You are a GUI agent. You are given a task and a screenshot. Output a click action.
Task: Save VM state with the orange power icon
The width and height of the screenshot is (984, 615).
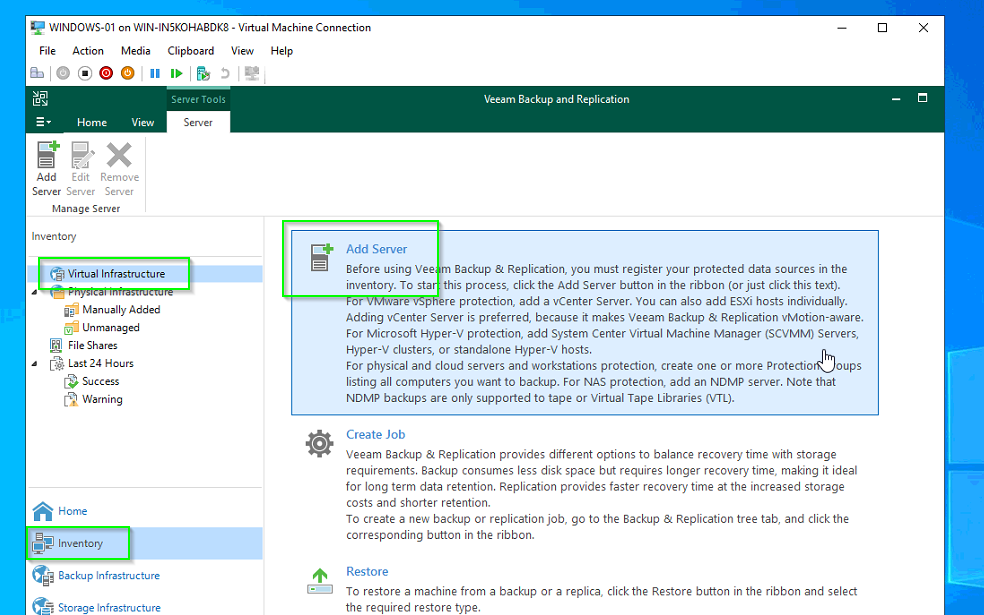pyautogui.click(x=127, y=73)
